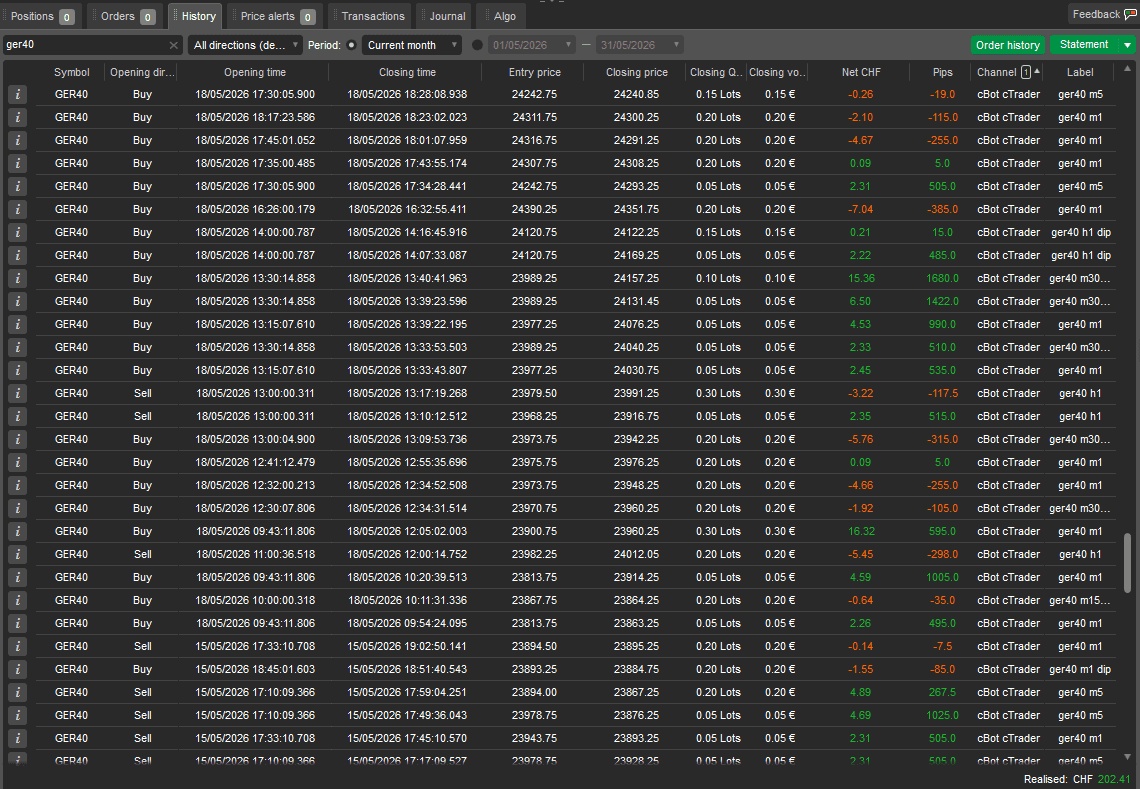Image resolution: width=1140 pixels, height=789 pixels.
Task: Click the scrollbar down arrow
Action: (x=1128, y=757)
